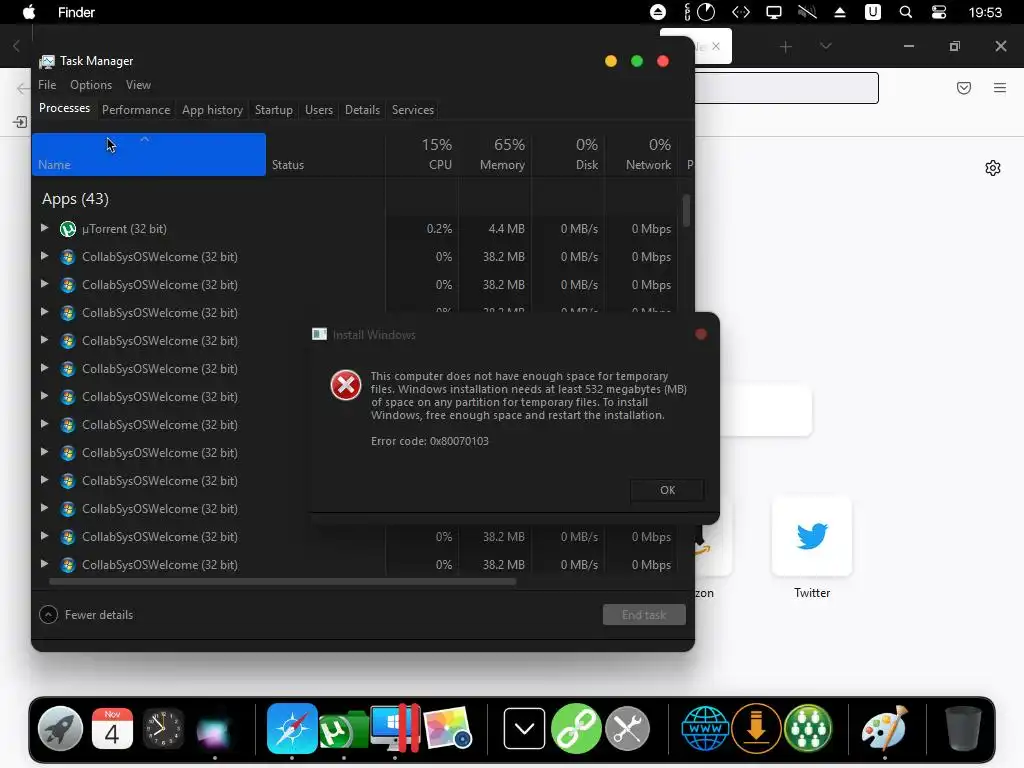Screen dimensions: 1024x768
Task: Open browser settings gear on new tab page
Action: tap(993, 168)
